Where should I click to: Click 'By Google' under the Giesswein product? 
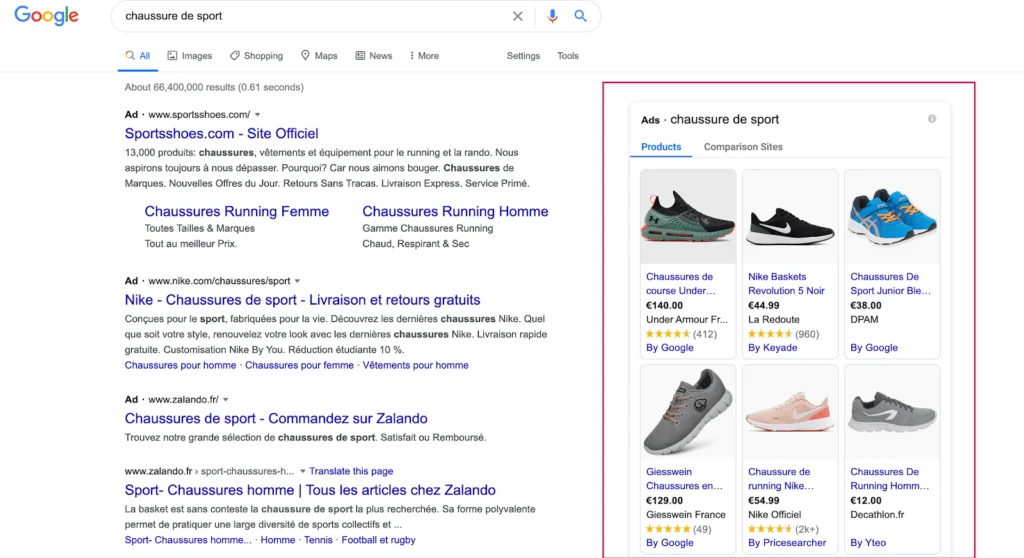coord(669,543)
